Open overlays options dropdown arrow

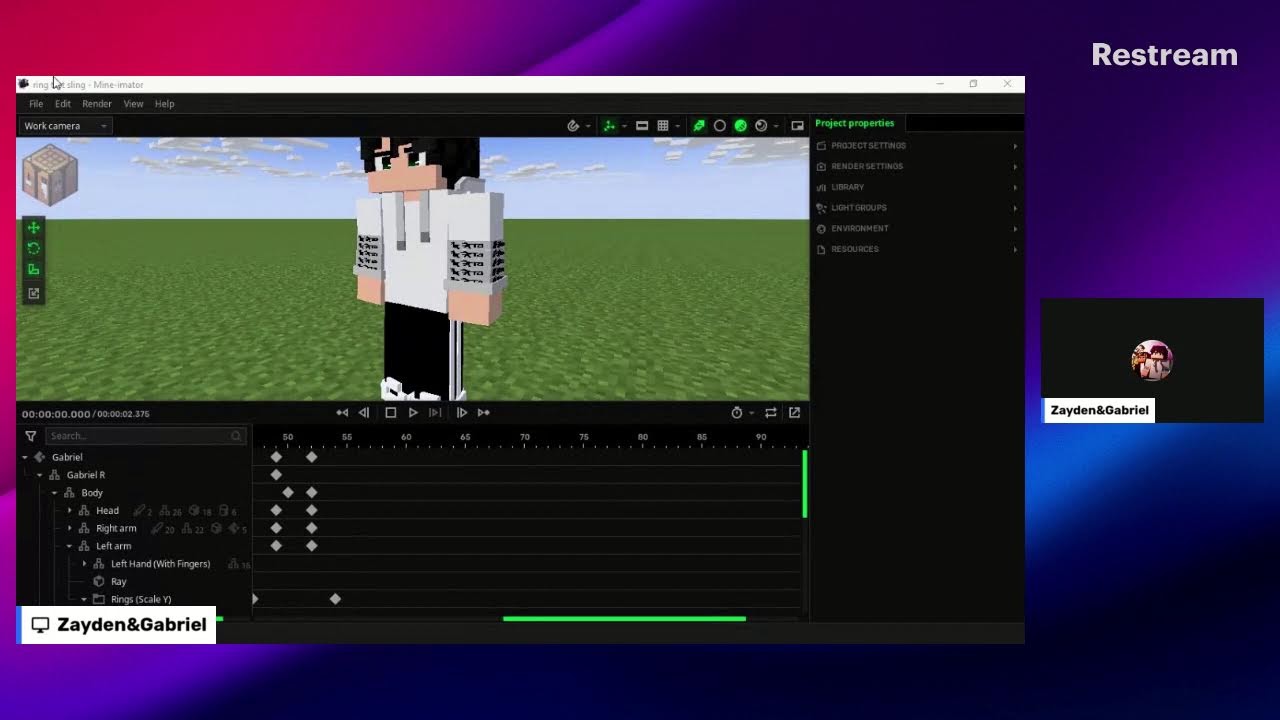point(624,126)
